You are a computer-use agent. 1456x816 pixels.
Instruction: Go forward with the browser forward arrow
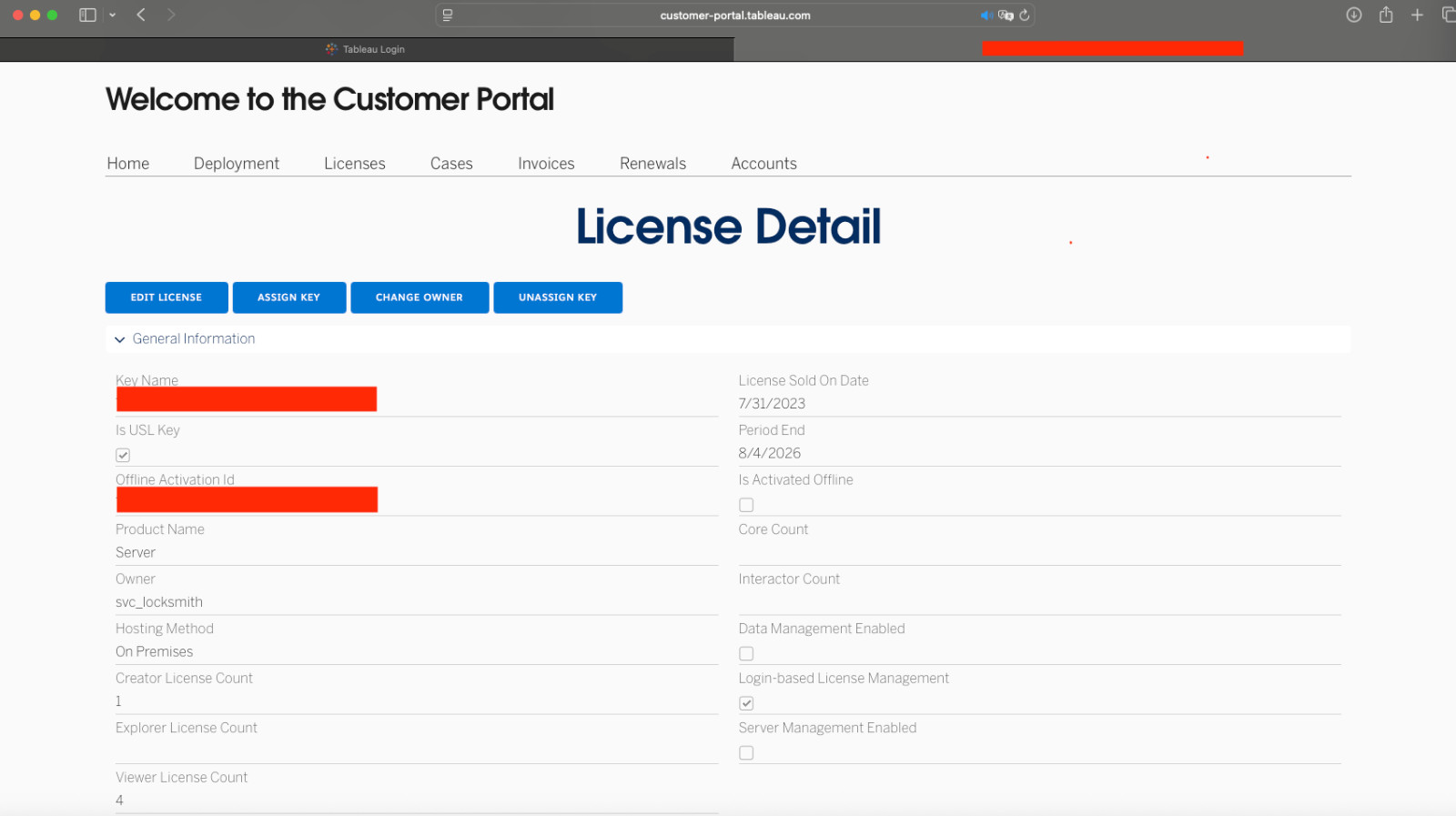tap(171, 15)
